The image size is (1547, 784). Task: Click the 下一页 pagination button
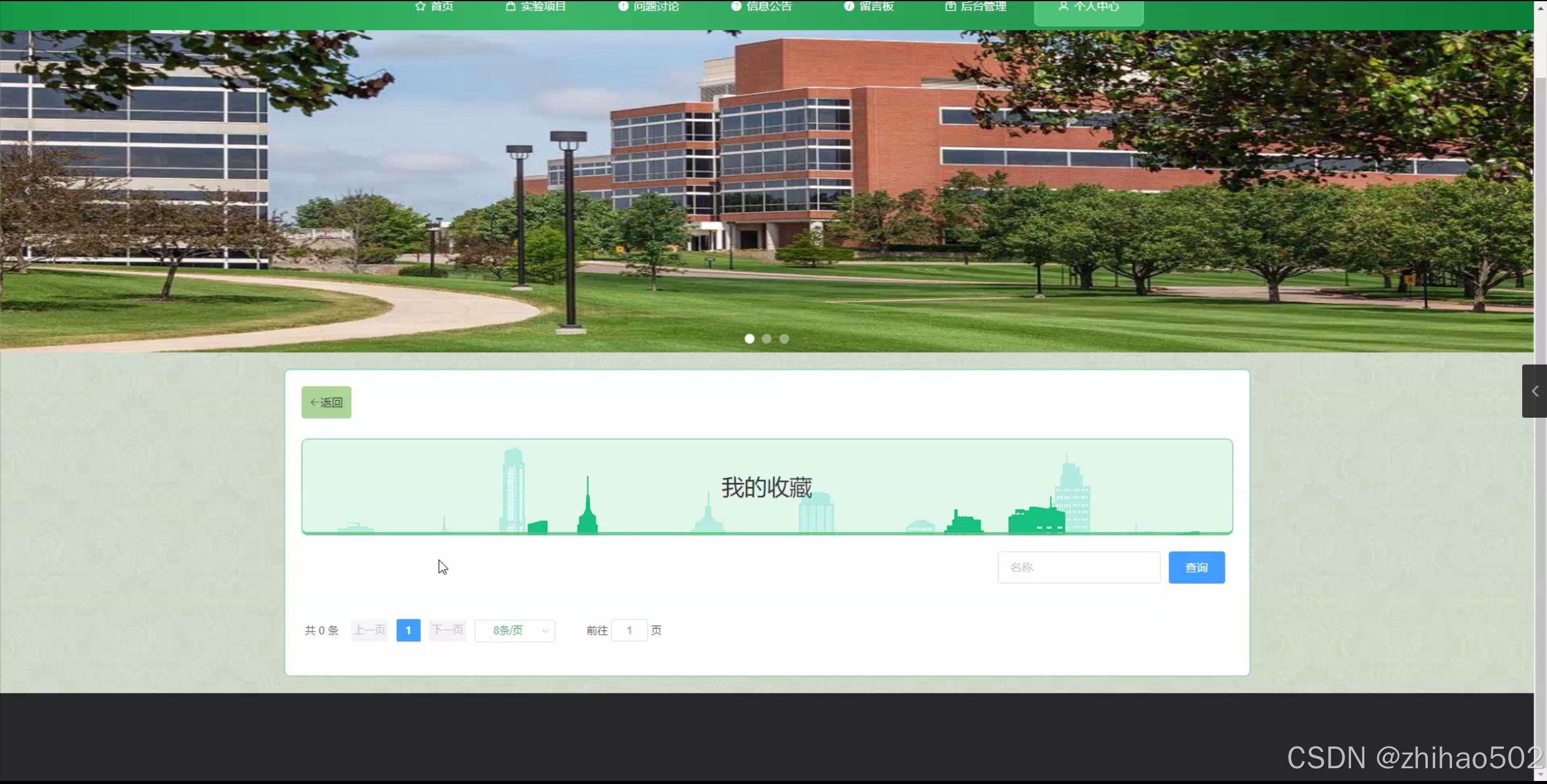447,630
